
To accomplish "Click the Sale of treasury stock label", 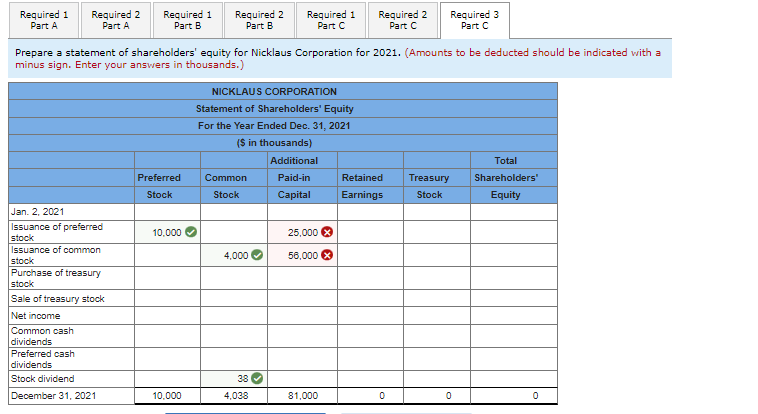I will (x=58, y=298).
